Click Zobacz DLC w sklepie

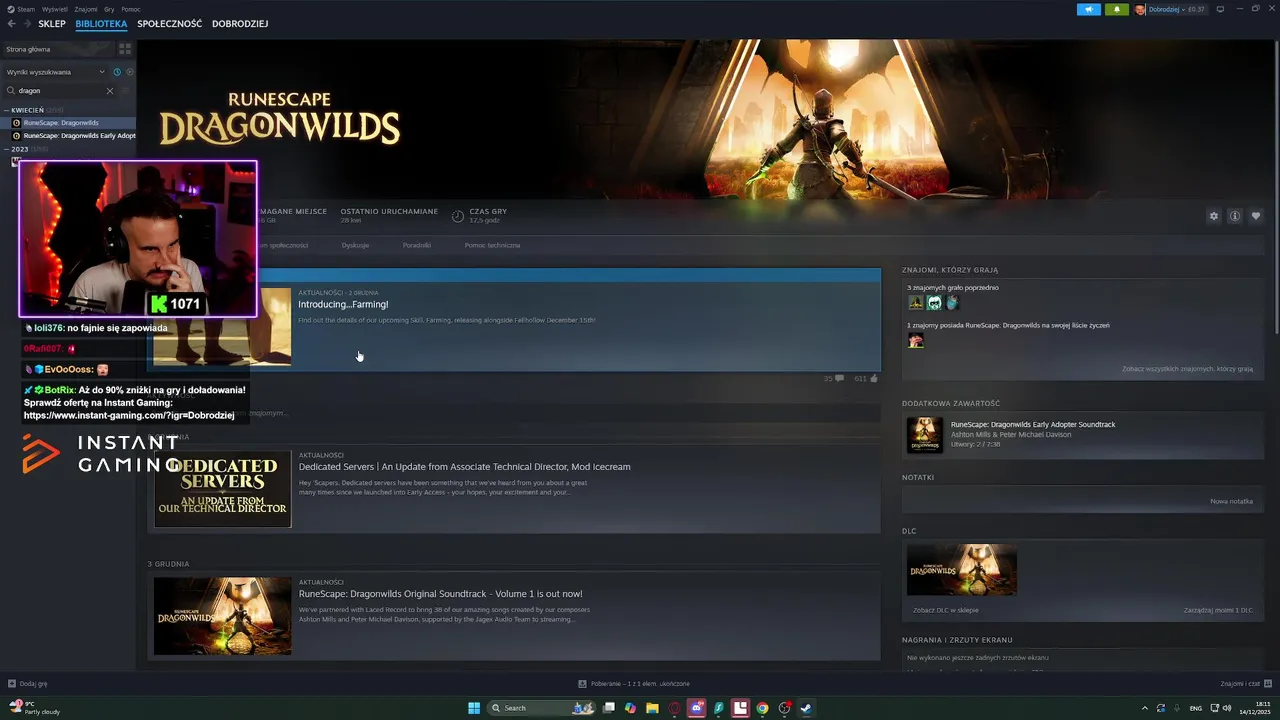[x=946, y=610]
